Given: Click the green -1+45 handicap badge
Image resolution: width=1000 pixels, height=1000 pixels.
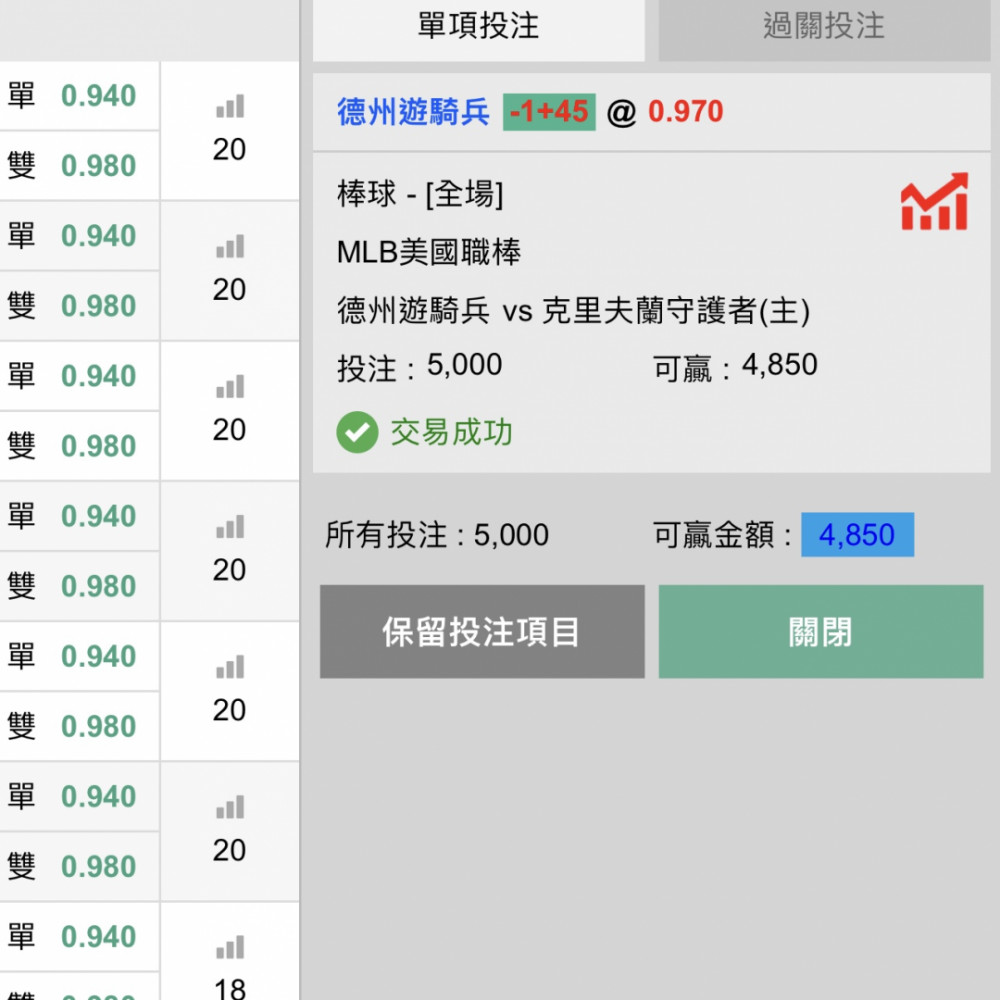Looking at the screenshot, I should [549, 112].
